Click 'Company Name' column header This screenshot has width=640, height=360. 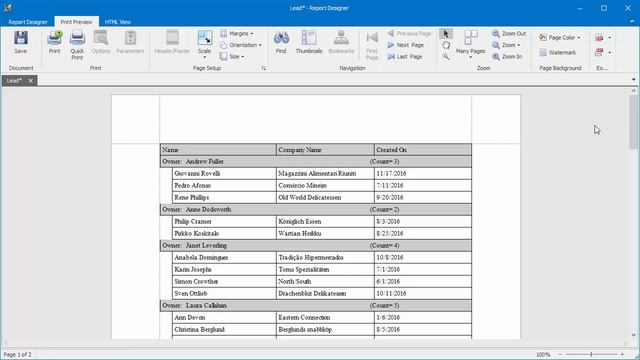(x=325, y=150)
